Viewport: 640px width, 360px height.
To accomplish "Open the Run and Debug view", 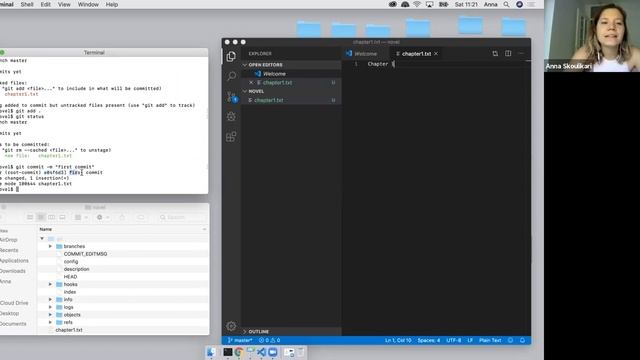I will (x=231, y=116).
